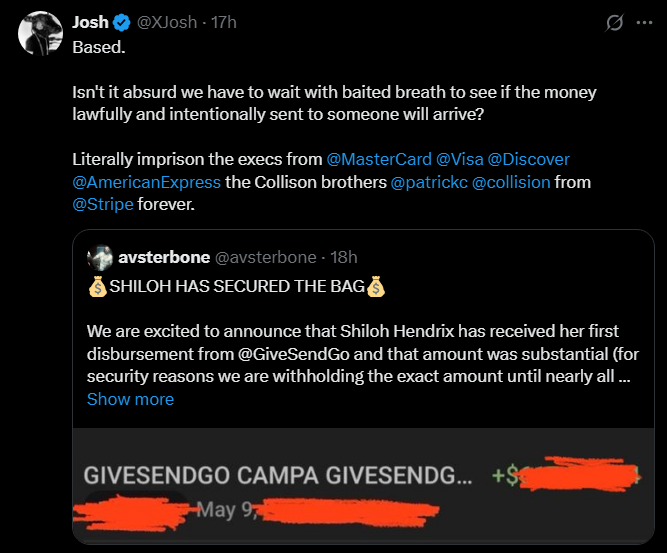667x553 pixels.
Task: Open the Josh display name profile link
Action: pyautogui.click(x=90, y=23)
